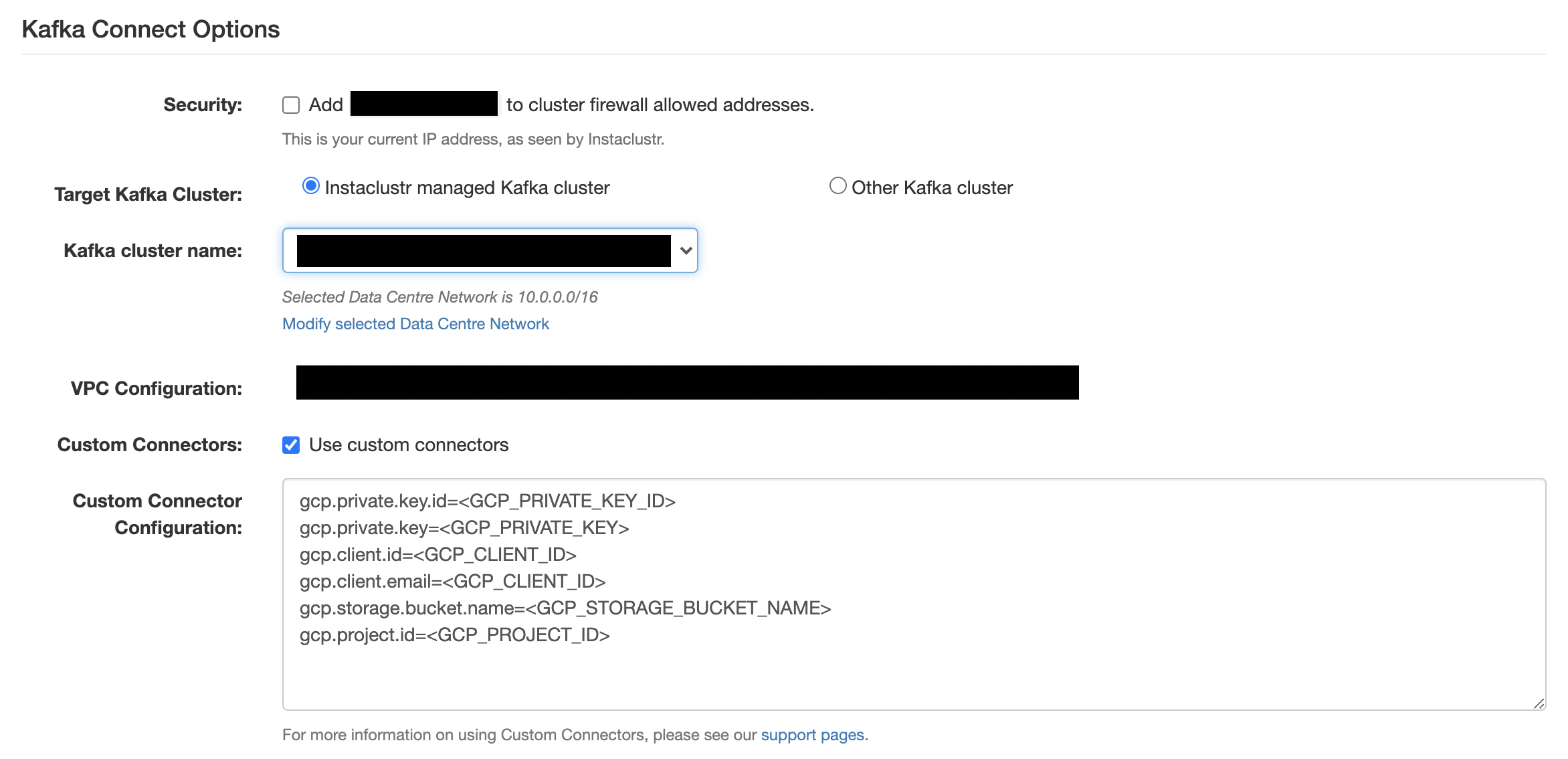
Task: Place cursor on the gcp.project.id line
Action: 454,635
